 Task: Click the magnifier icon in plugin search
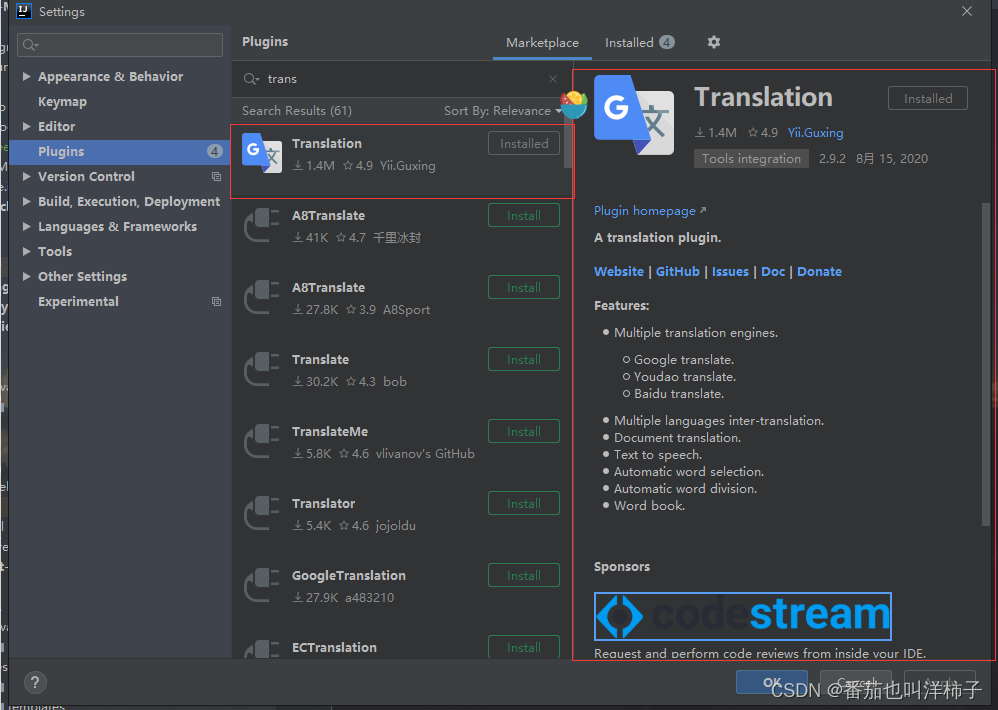click(x=251, y=79)
